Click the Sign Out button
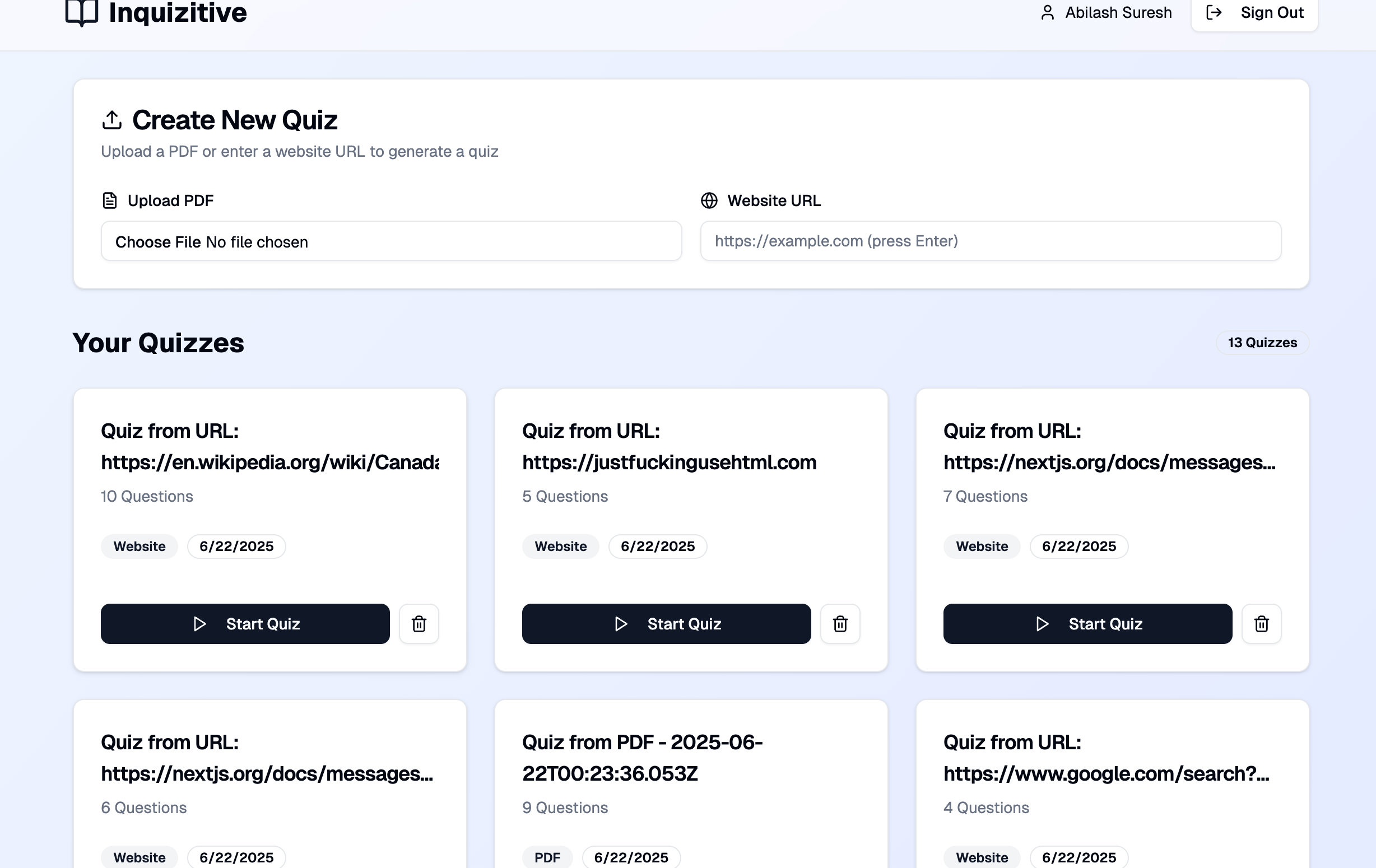 (x=1254, y=12)
